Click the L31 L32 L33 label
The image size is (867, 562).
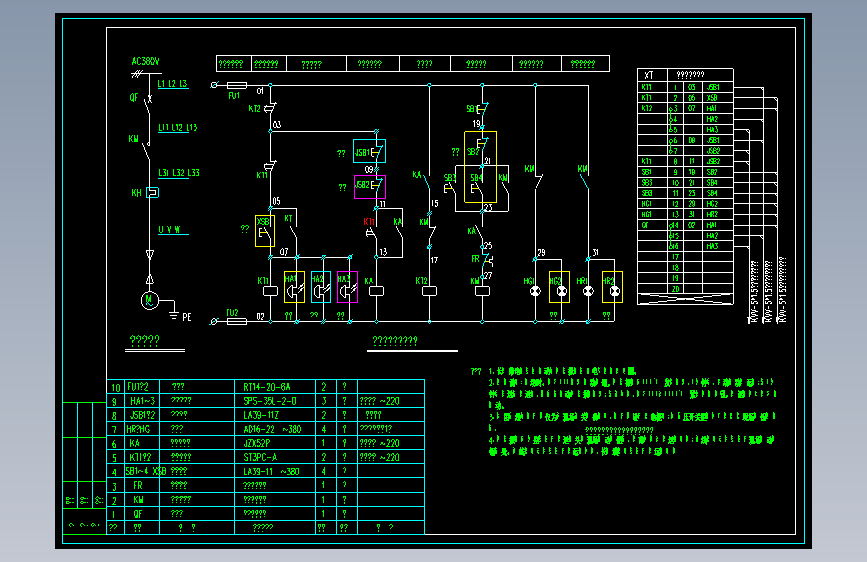point(179,173)
